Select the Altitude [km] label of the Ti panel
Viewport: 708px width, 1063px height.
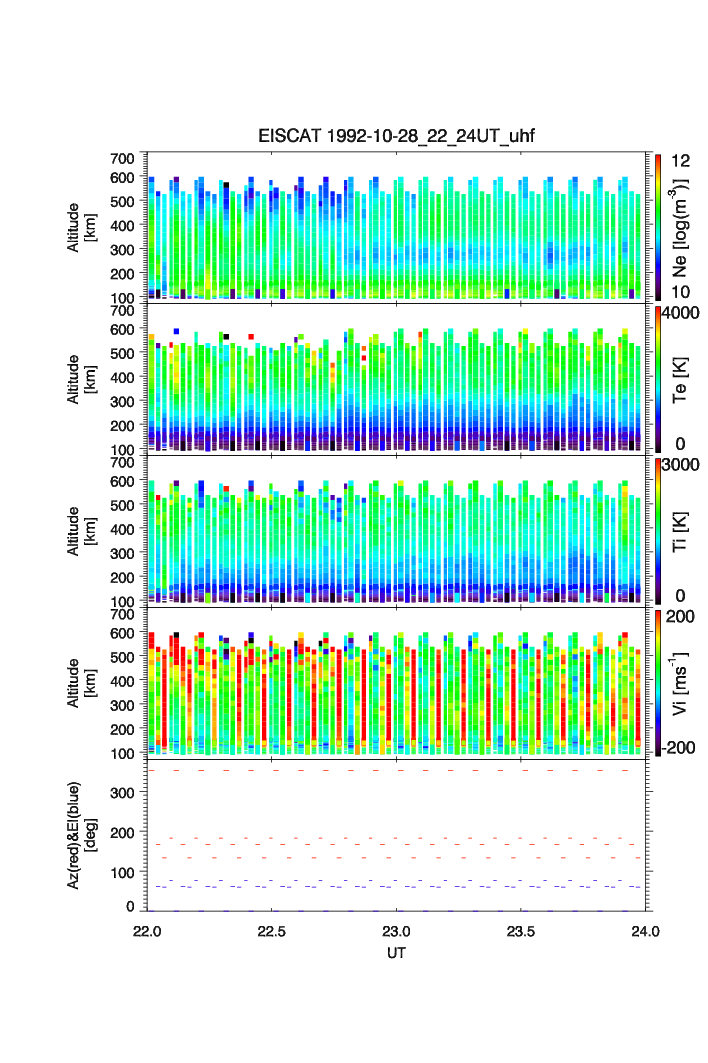click(81, 532)
